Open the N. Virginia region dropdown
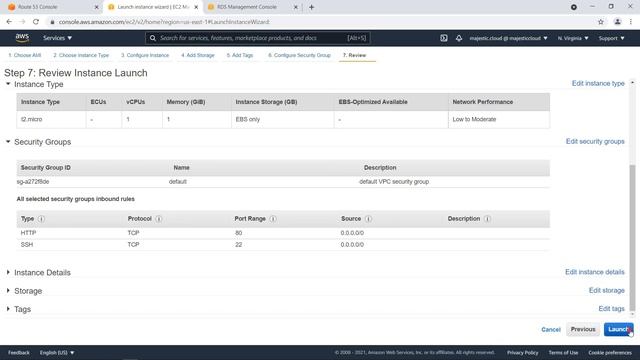Screen dimensions: 640x360 573,38
